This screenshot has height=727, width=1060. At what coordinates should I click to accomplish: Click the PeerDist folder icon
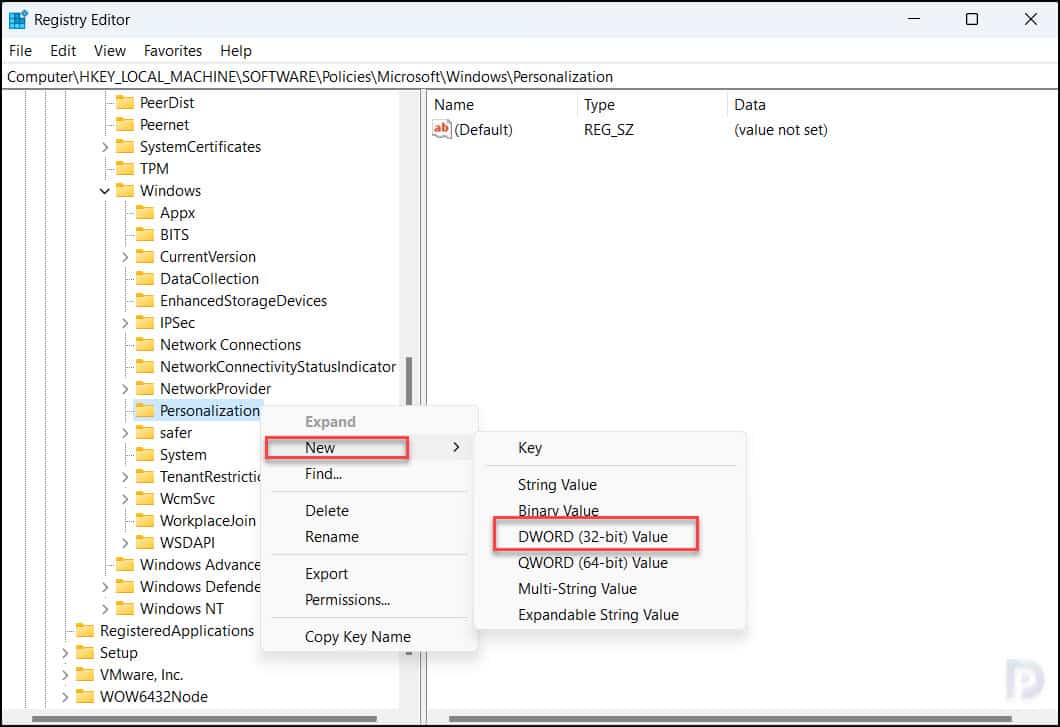pyautogui.click(x=124, y=103)
